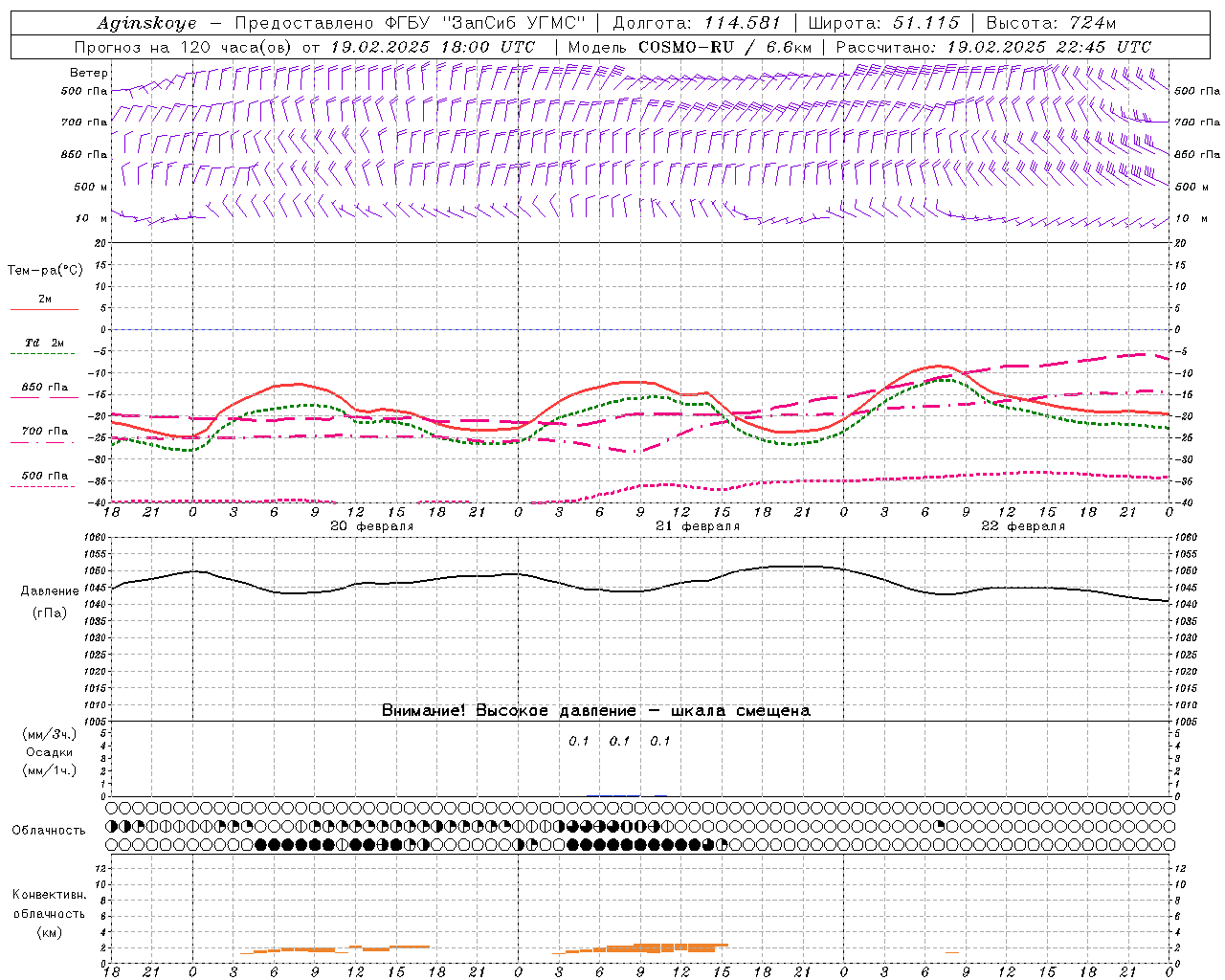1225x980 pixels.
Task: Click the (гПа) unit label under Давление
Action: coord(49,612)
